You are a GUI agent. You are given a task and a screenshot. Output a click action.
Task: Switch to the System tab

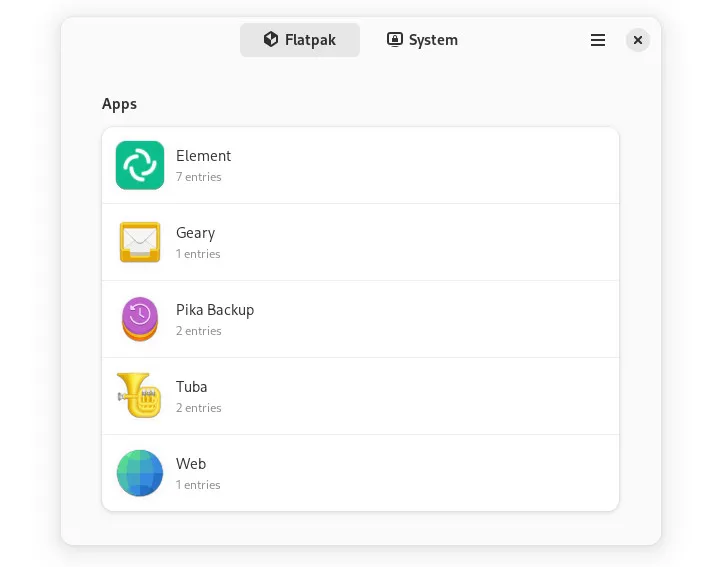[422, 40]
